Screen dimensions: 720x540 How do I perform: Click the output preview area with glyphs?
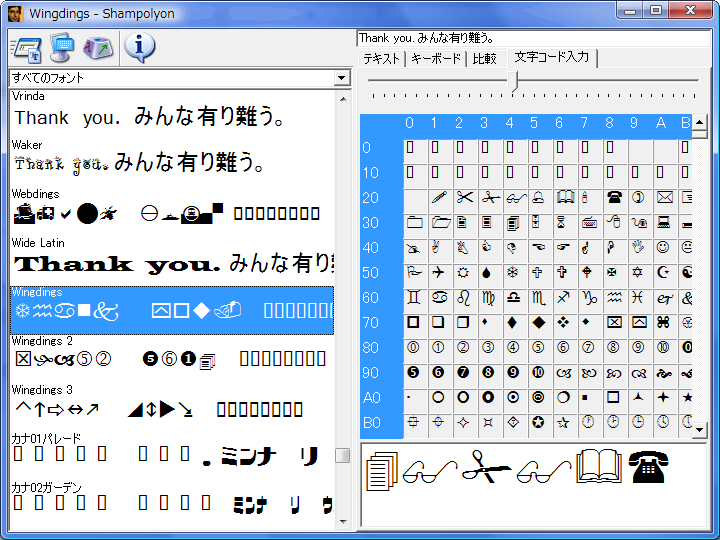point(534,485)
